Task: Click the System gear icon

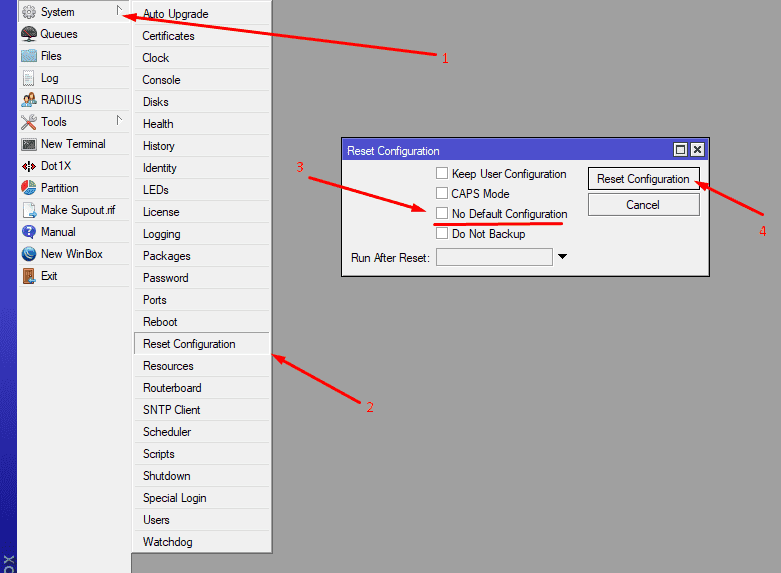Action: (29, 12)
